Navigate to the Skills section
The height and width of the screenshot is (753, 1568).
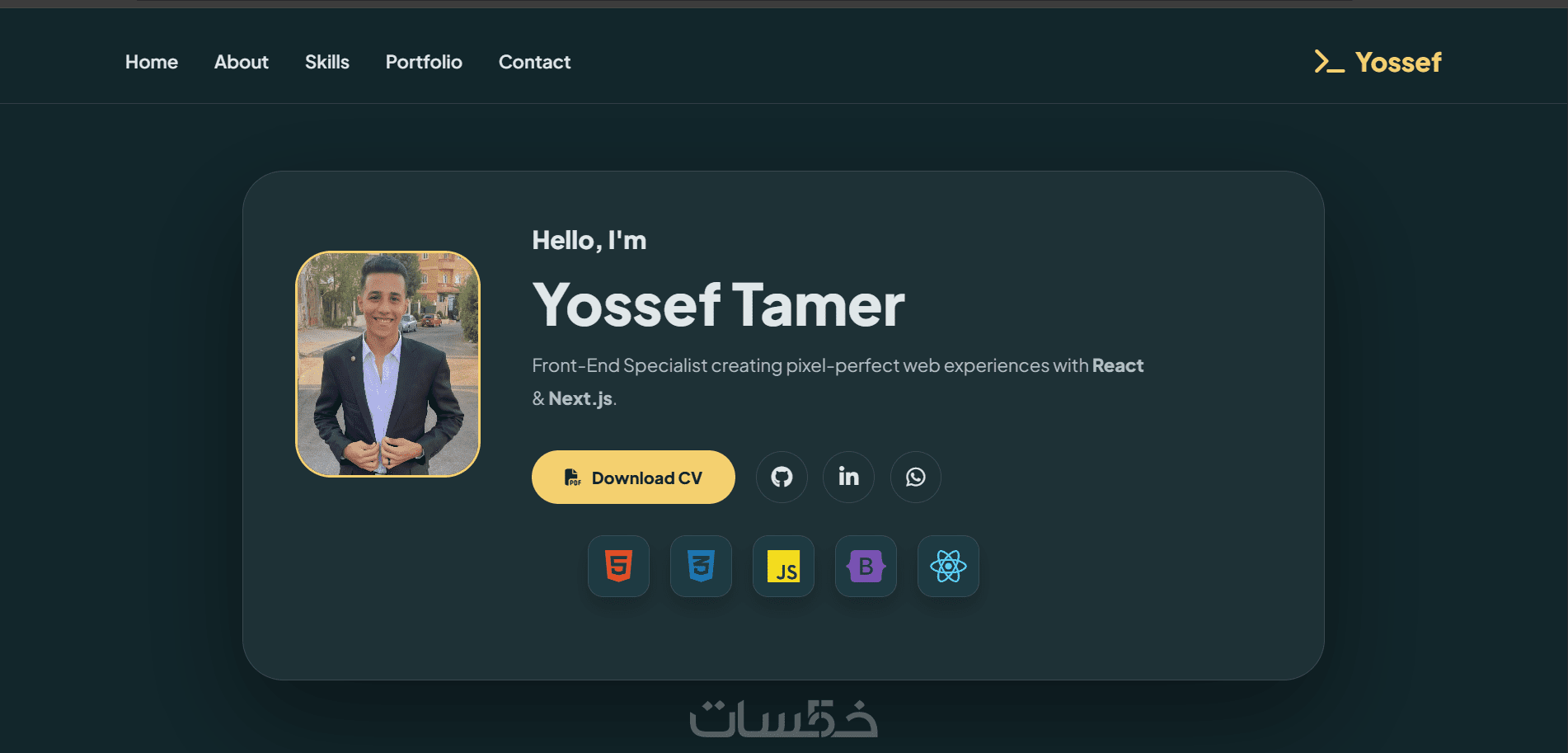[327, 62]
